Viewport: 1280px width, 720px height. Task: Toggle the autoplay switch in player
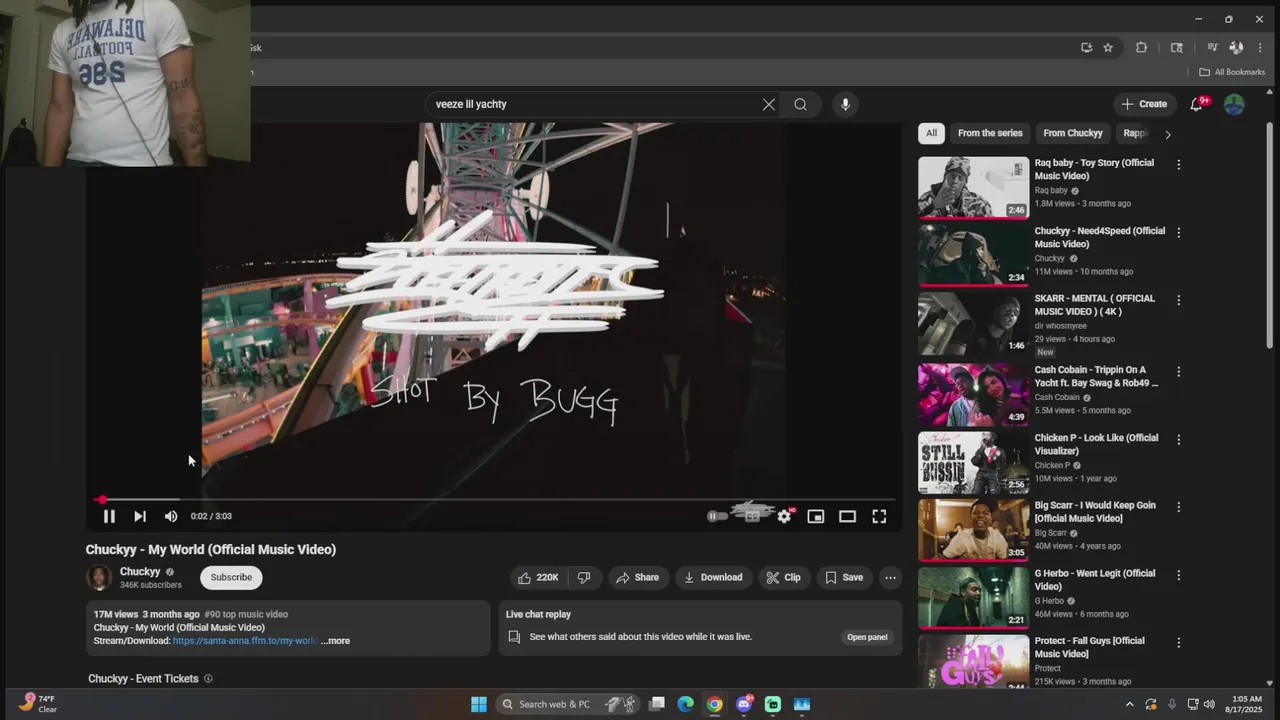(717, 516)
